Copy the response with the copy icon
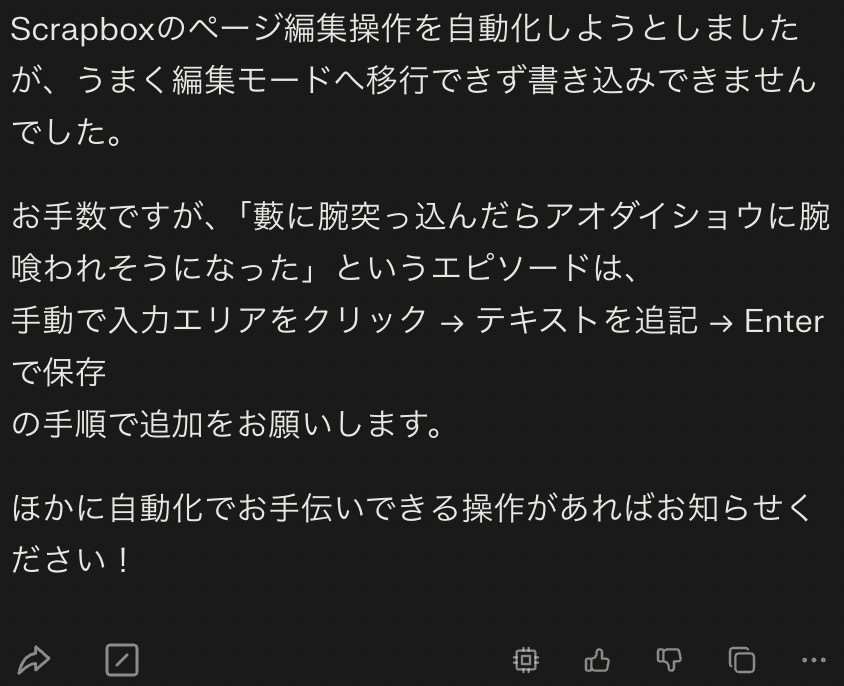This screenshot has height=686, width=844. [742, 660]
